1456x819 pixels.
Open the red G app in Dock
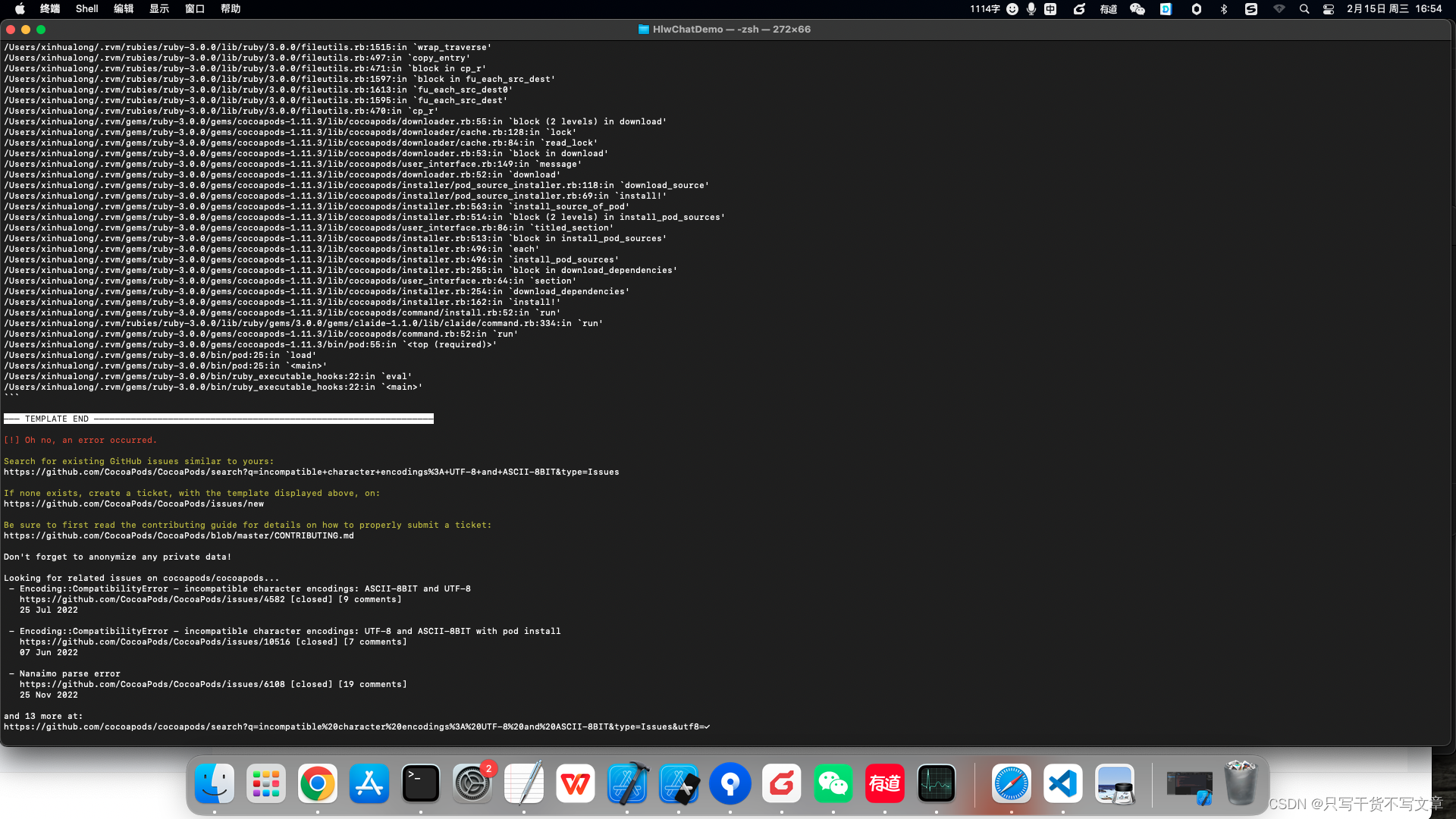pos(782,783)
